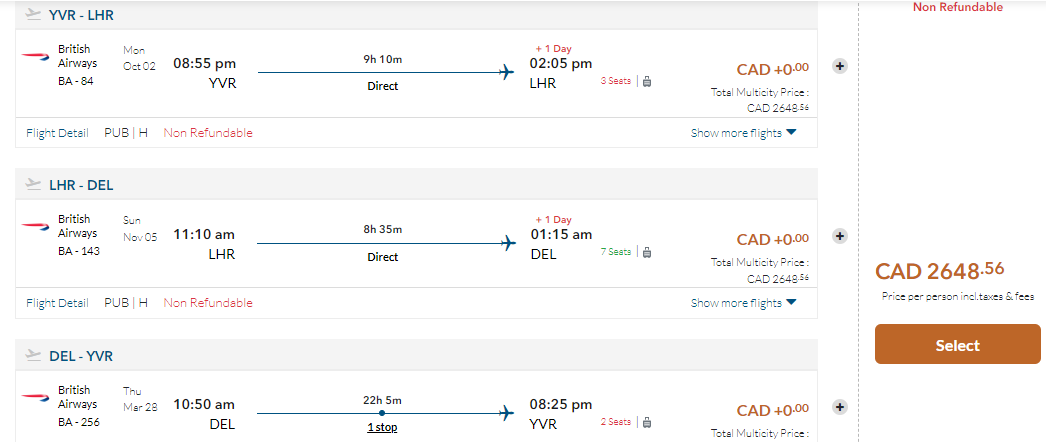1046x442 pixels.
Task: Click British Airways logo for flight BA-143
Action: pos(34,227)
